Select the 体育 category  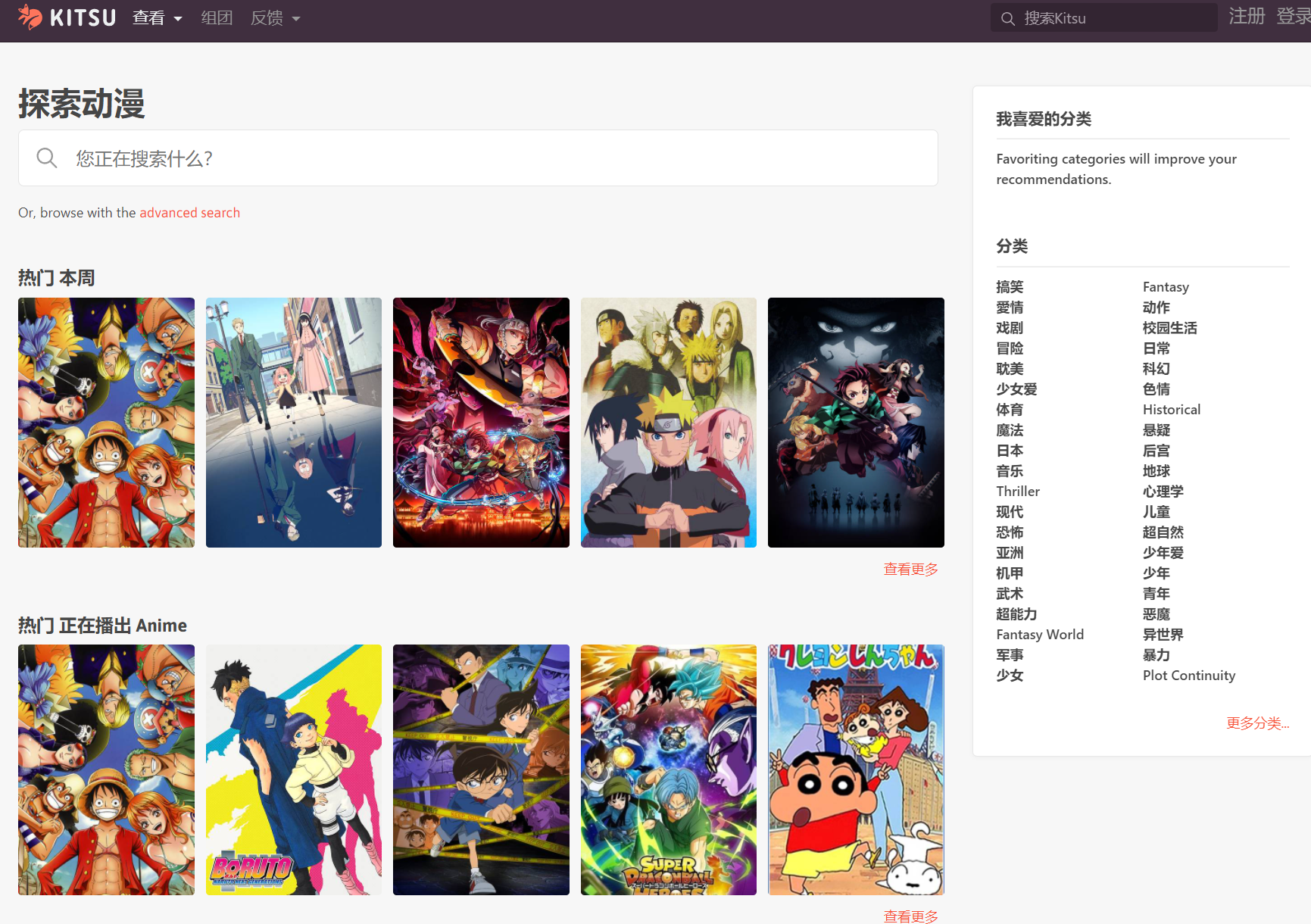[1010, 410]
